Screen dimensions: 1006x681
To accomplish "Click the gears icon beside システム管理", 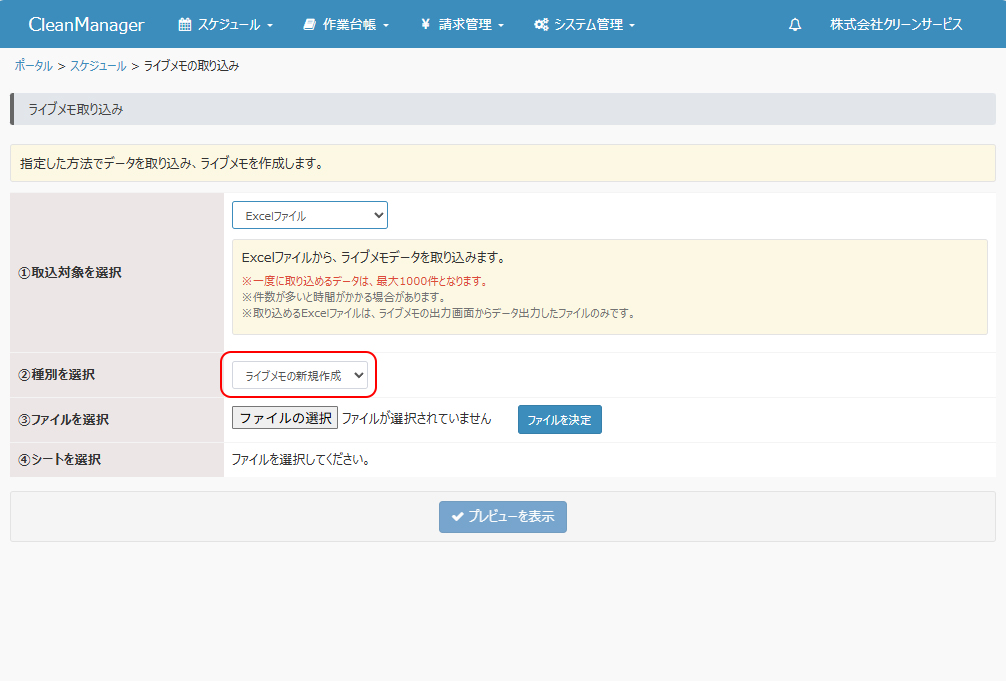I will pos(541,24).
